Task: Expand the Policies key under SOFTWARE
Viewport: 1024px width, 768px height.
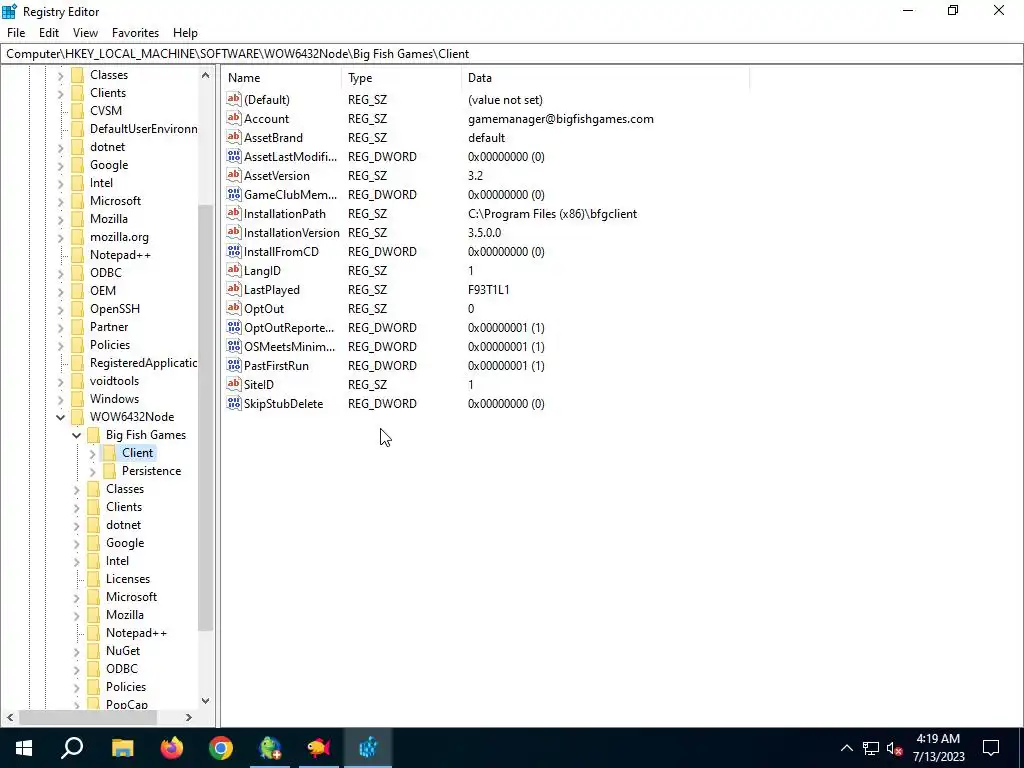Action: pyautogui.click(x=61, y=345)
